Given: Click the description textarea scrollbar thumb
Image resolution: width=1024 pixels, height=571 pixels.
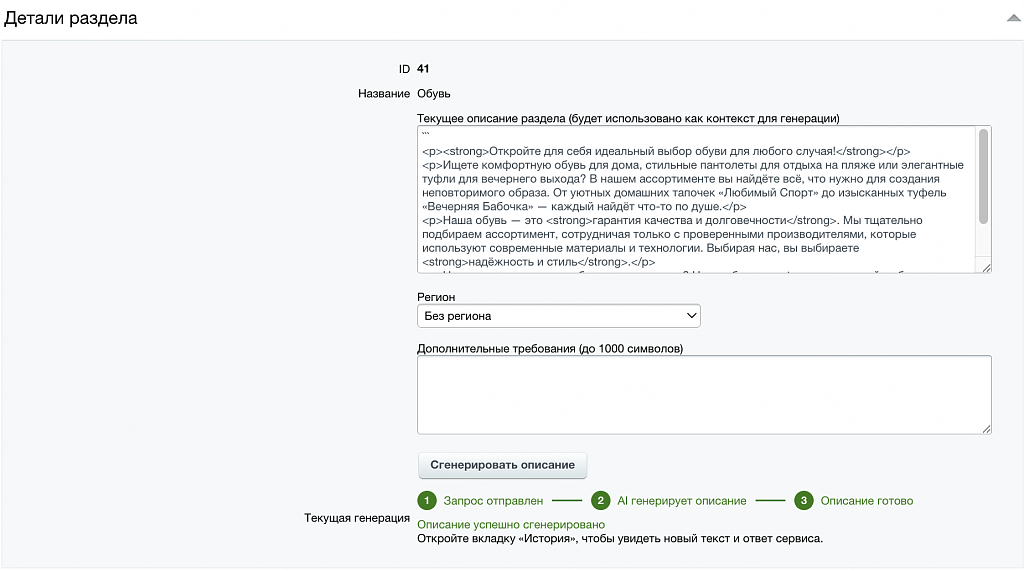Looking at the screenshot, I should (x=984, y=176).
